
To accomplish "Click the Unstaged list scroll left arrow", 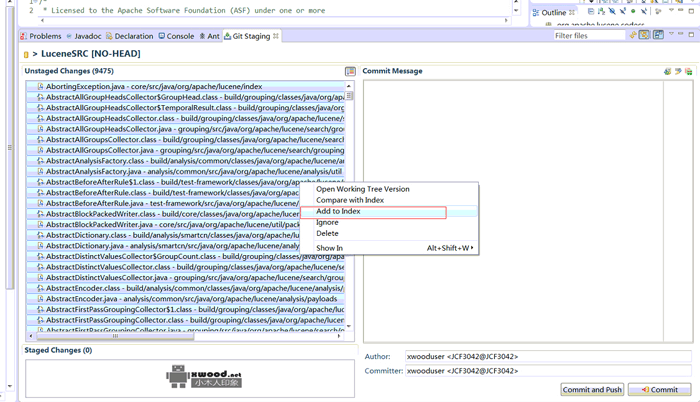I will pos(31,336).
